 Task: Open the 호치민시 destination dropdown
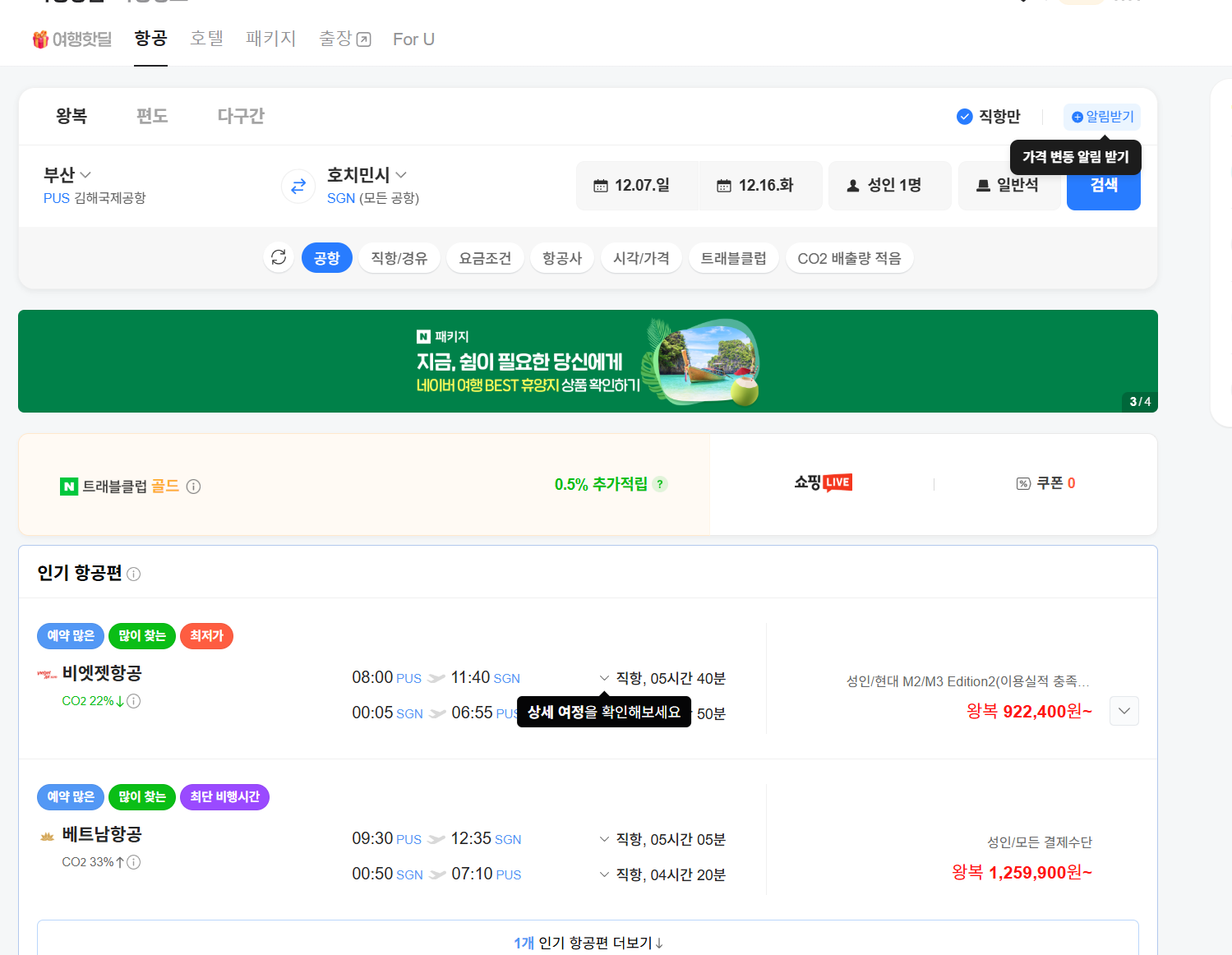pyautogui.click(x=367, y=175)
